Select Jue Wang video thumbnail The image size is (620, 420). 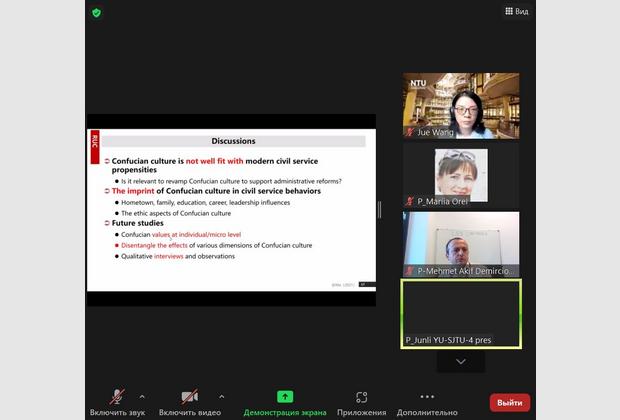[x=461, y=106]
